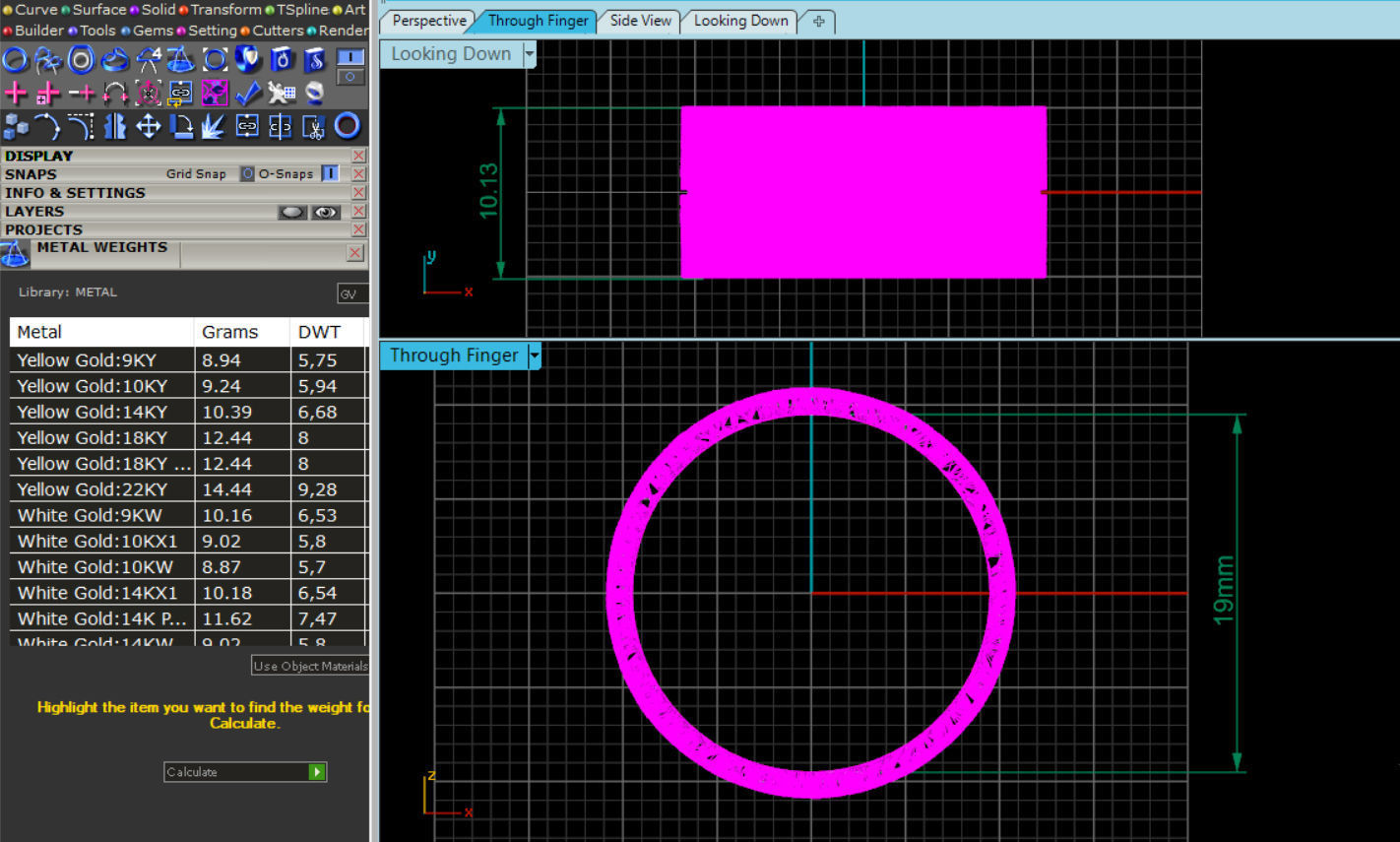Click the framed blue ring zoom icon
The image size is (1400, 842).
click(x=215, y=60)
